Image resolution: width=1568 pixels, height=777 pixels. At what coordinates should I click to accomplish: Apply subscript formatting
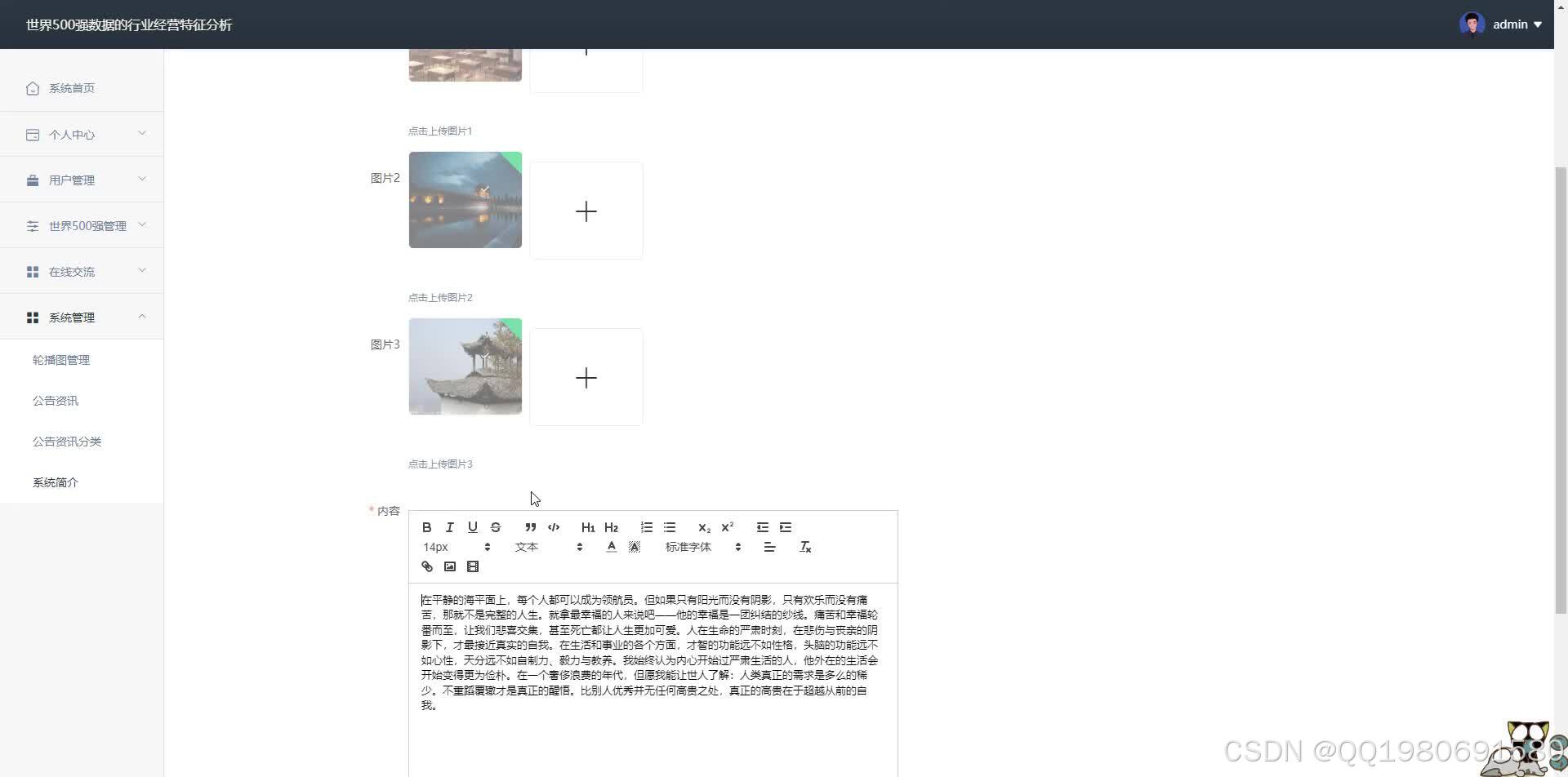click(703, 526)
